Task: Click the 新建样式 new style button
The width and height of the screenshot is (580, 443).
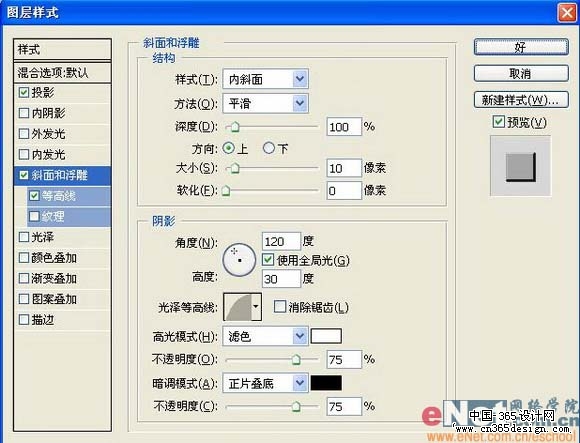Action: tap(521, 99)
